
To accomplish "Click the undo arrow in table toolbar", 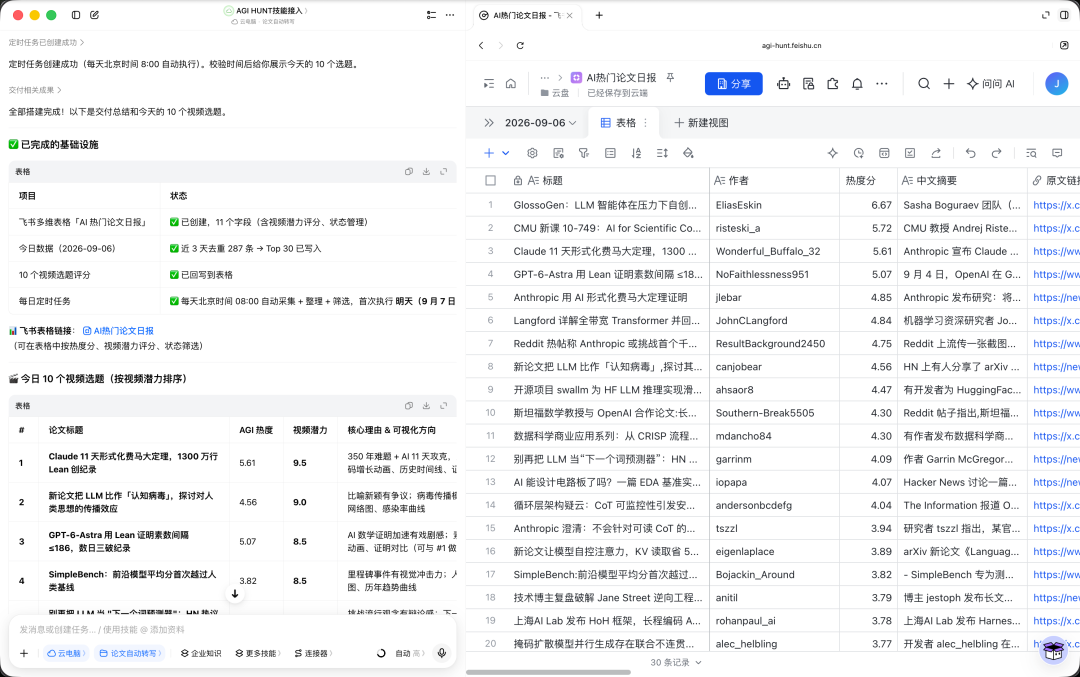I will (970, 153).
